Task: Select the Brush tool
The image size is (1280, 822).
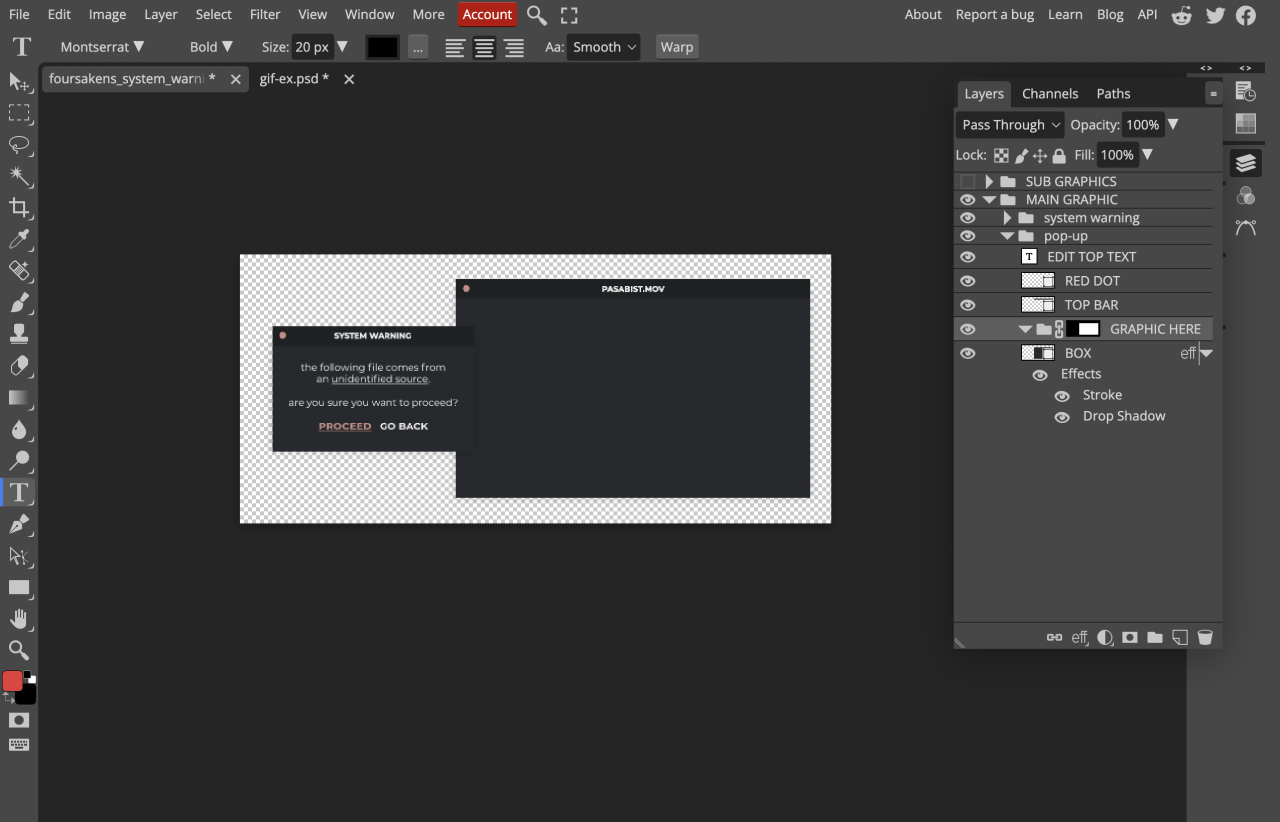Action: click(x=19, y=302)
